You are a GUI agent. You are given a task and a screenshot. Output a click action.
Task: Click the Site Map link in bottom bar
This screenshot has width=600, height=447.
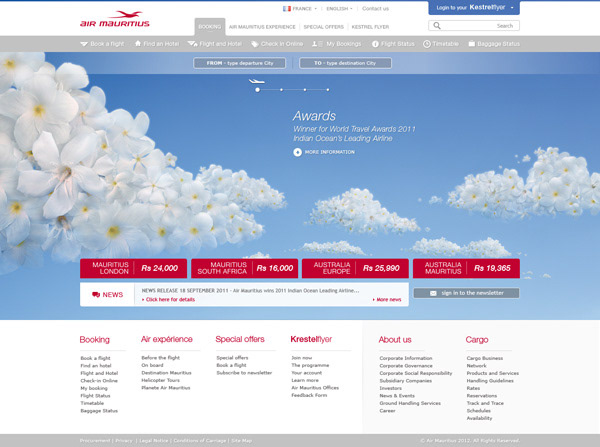point(241,441)
